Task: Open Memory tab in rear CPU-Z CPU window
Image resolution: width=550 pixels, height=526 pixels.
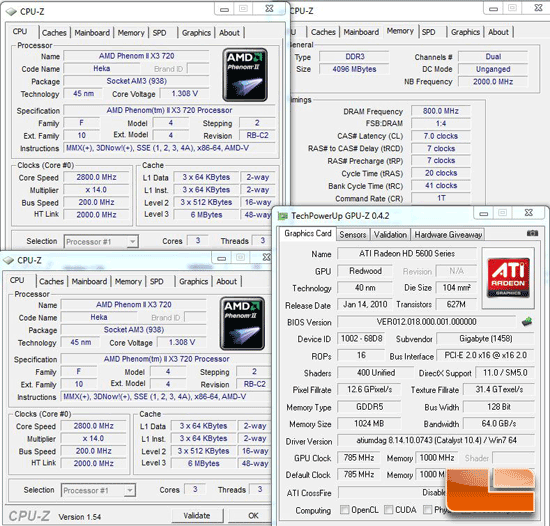Action: (x=131, y=33)
